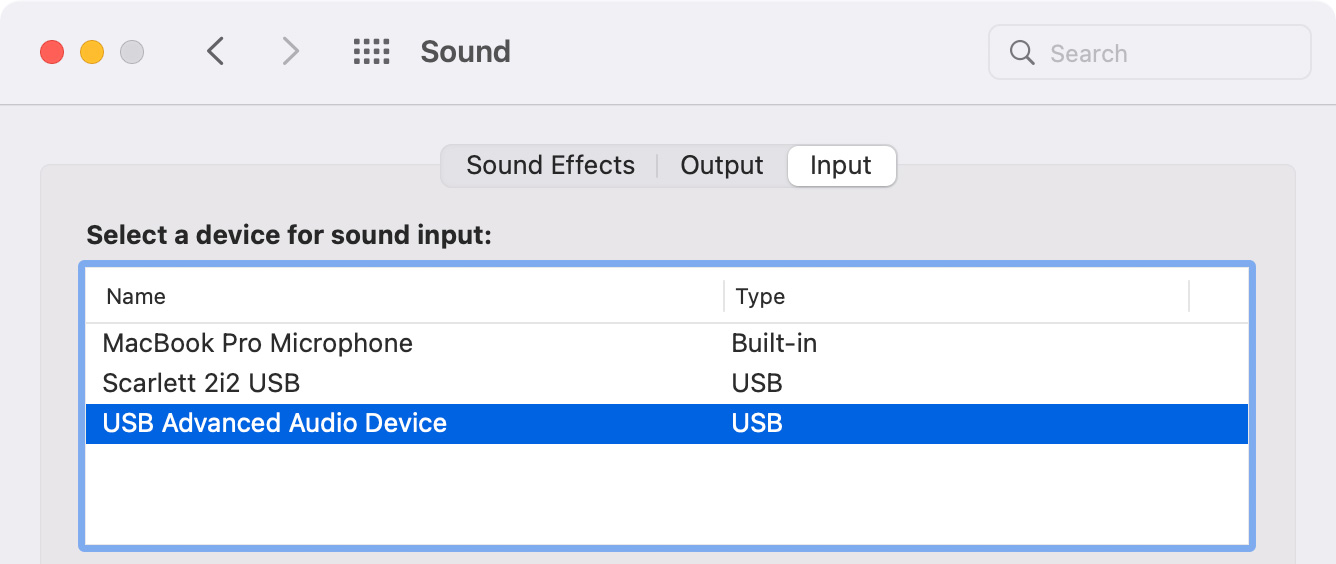This screenshot has width=1336, height=564.
Task: Show all preferences with the grid icon
Action: [x=372, y=52]
